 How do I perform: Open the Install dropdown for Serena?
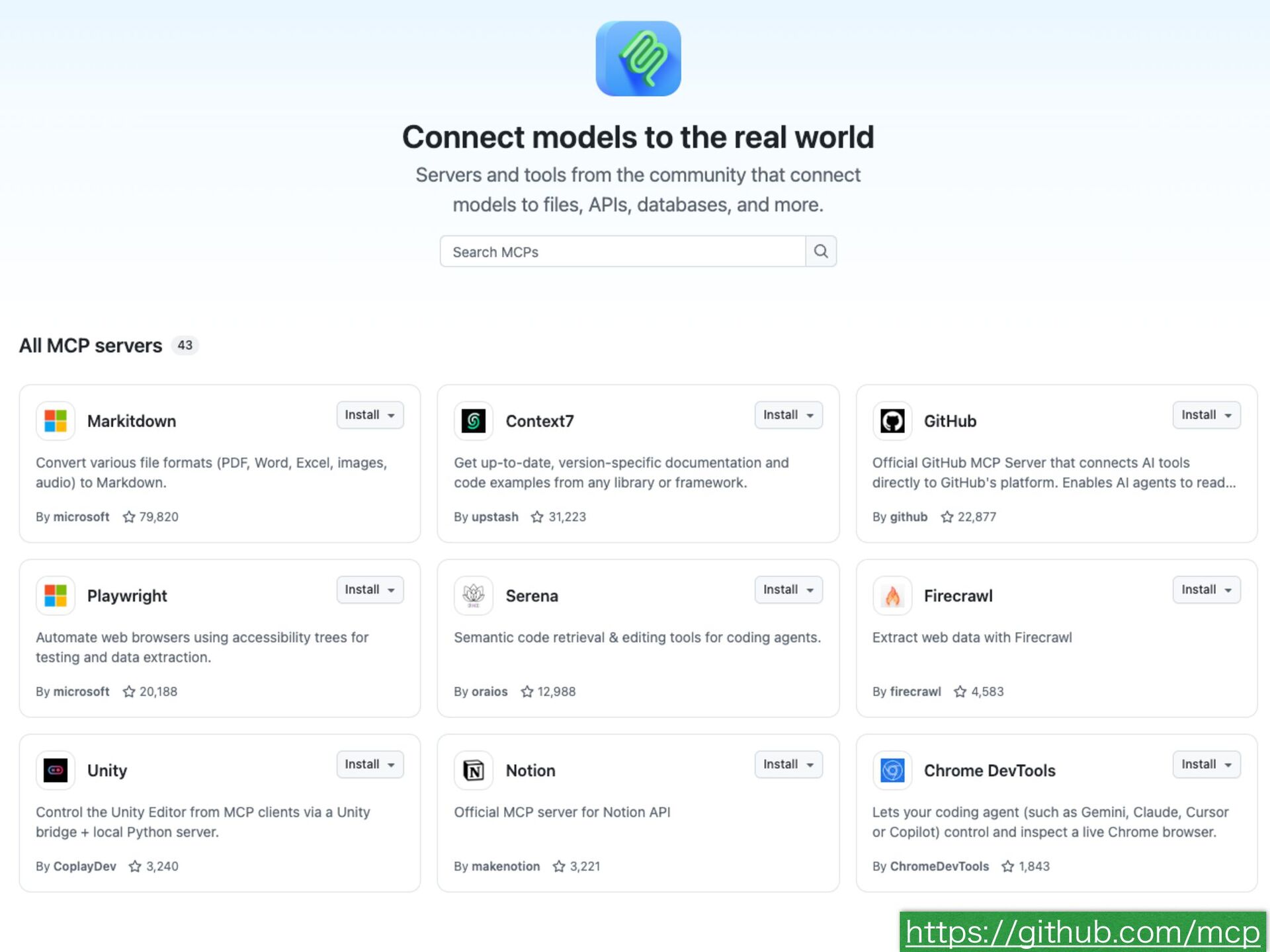[788, 590]
